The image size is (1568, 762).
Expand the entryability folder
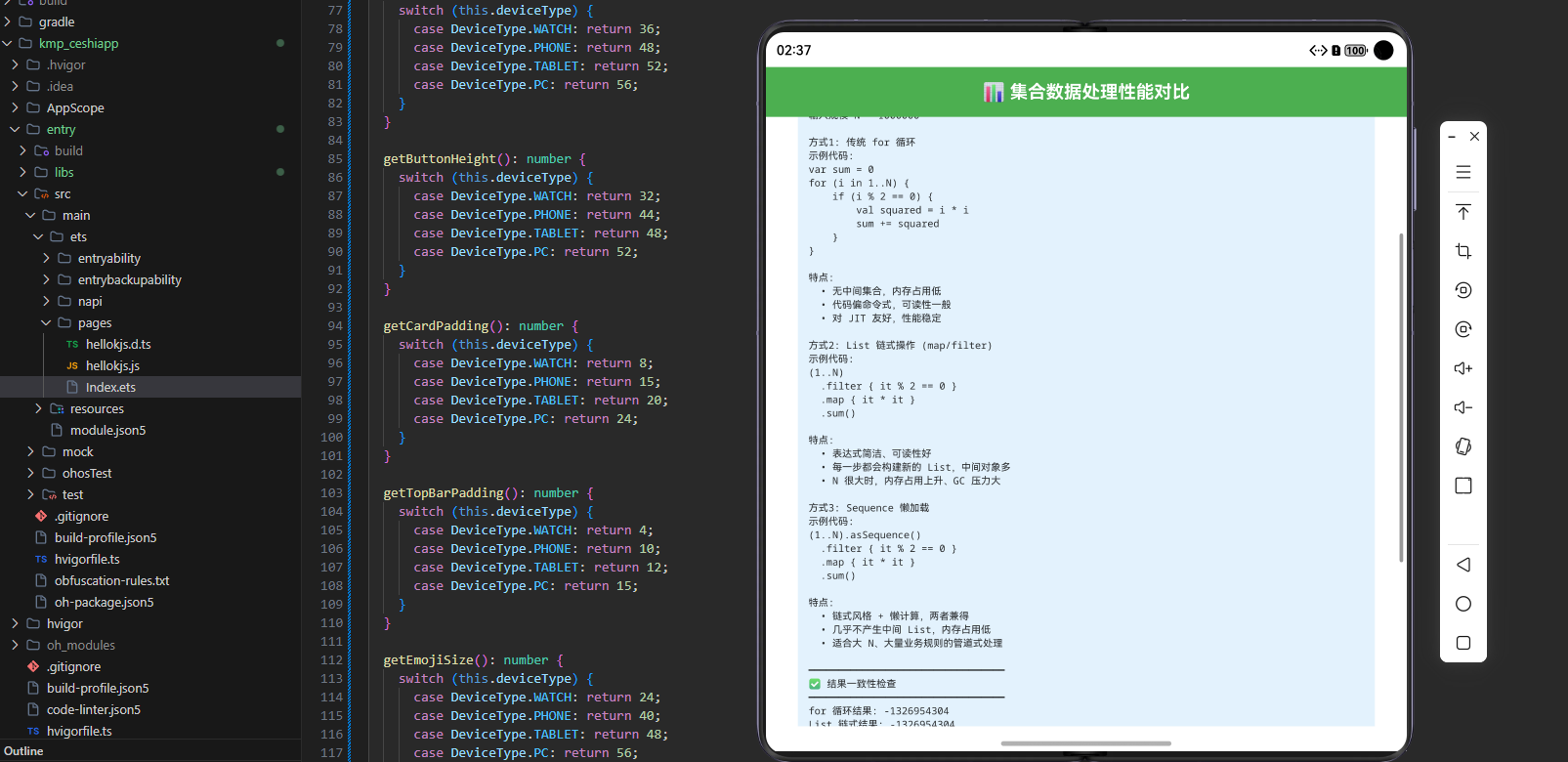[x=46, y=258]
